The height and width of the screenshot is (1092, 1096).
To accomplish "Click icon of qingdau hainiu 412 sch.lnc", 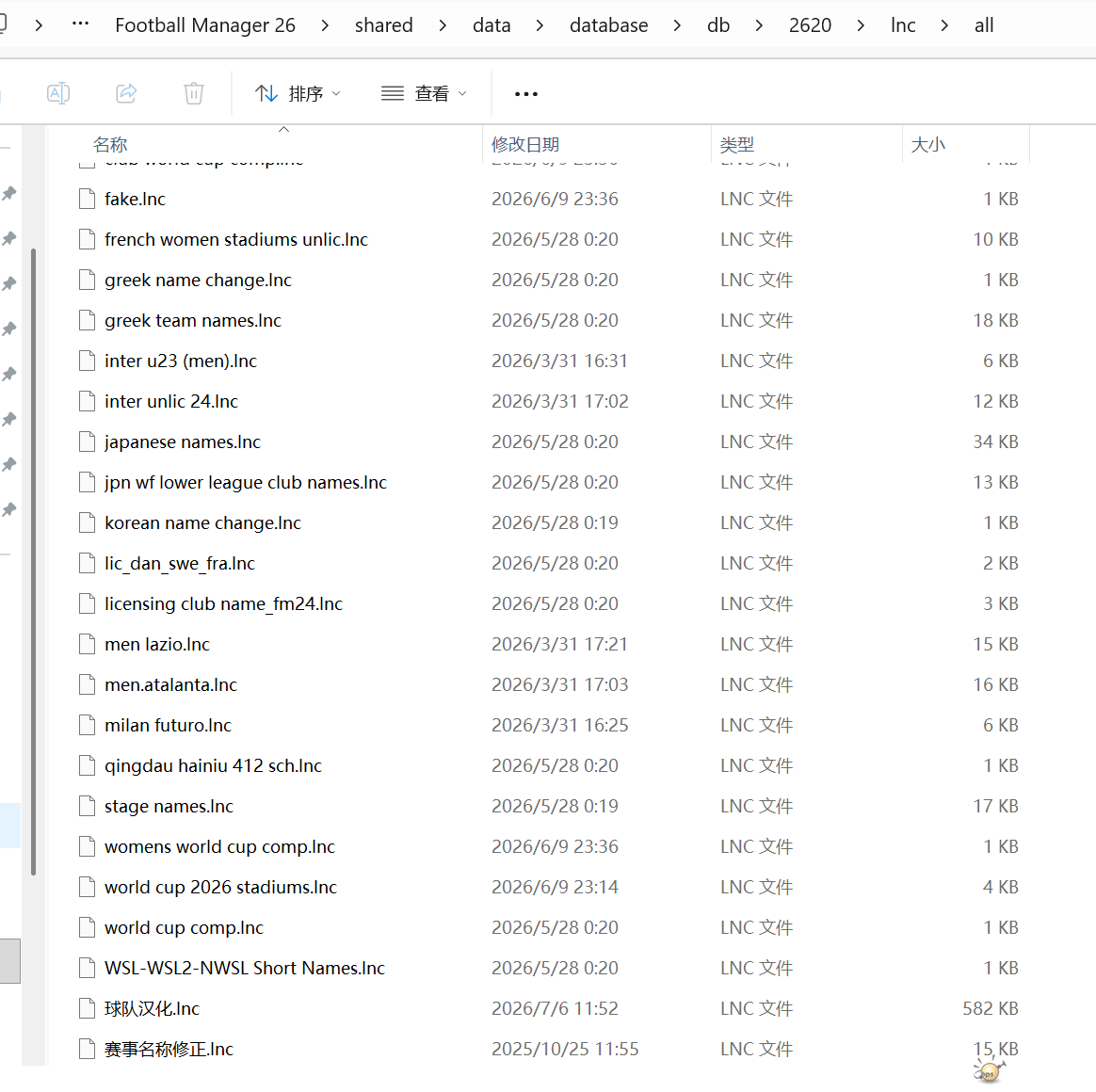I will point(87,766).
